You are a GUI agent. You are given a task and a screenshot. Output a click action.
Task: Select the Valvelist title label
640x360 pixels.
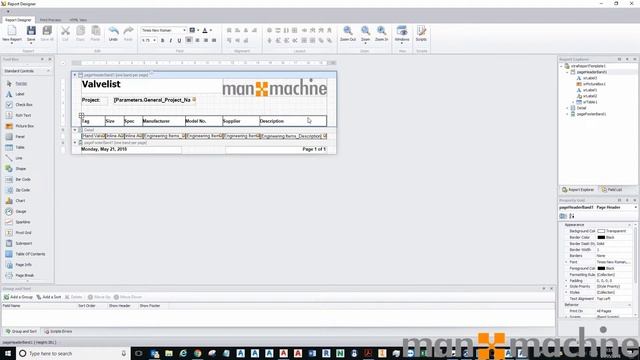(101, 84)
